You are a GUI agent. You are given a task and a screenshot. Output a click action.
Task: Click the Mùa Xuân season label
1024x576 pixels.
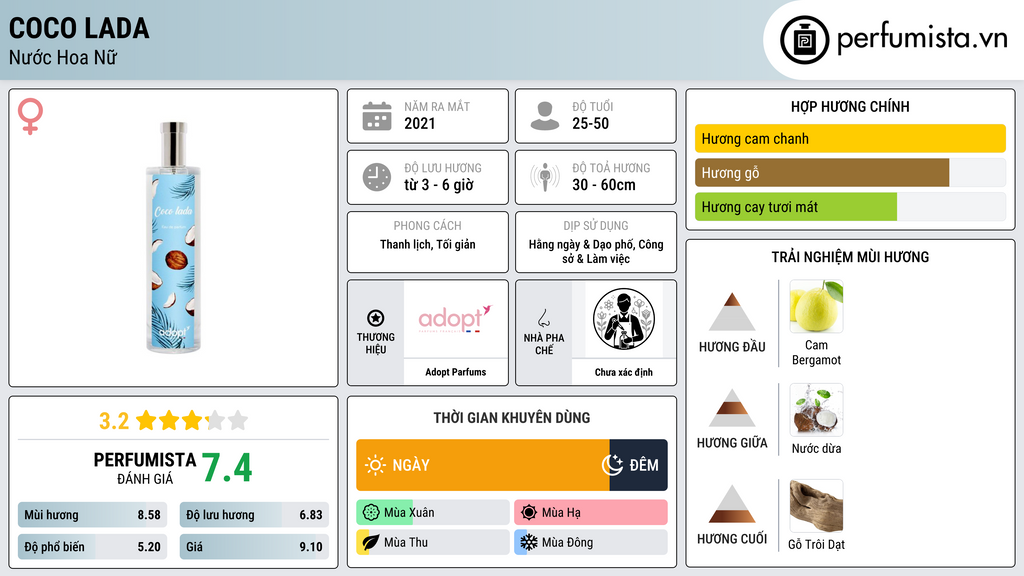(x=409, y=513)
